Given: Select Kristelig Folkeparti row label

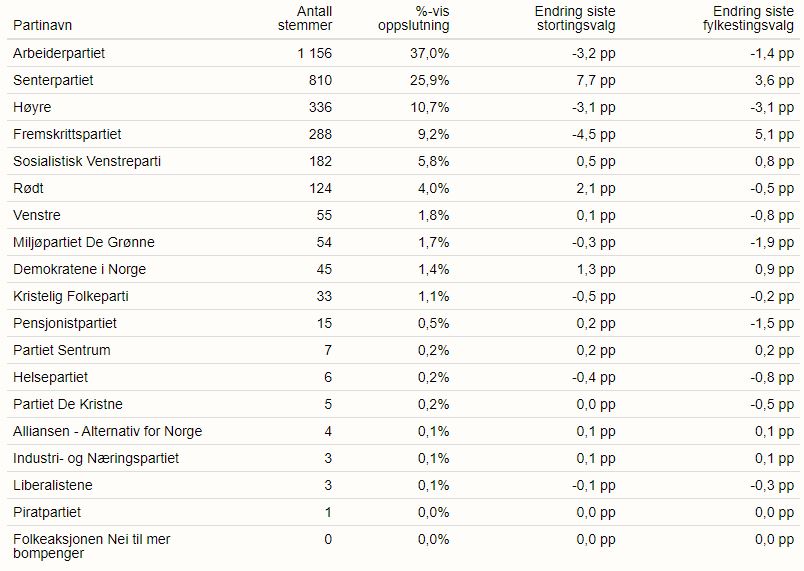Looking at the screenshot, I should [71, 296].
